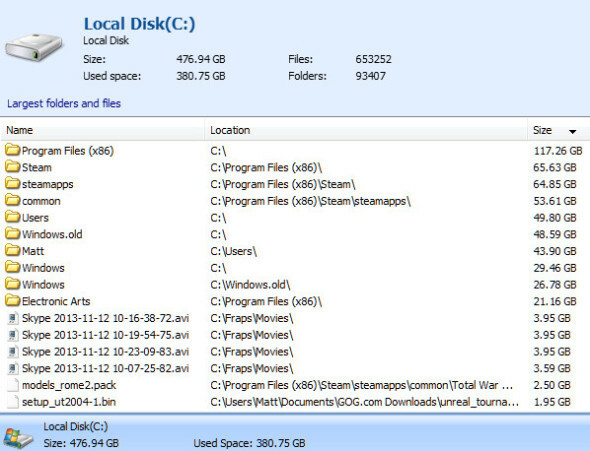Click the 2.50 GB size value
The width and height of the screenshot is (590, 451).
point(552,385)
